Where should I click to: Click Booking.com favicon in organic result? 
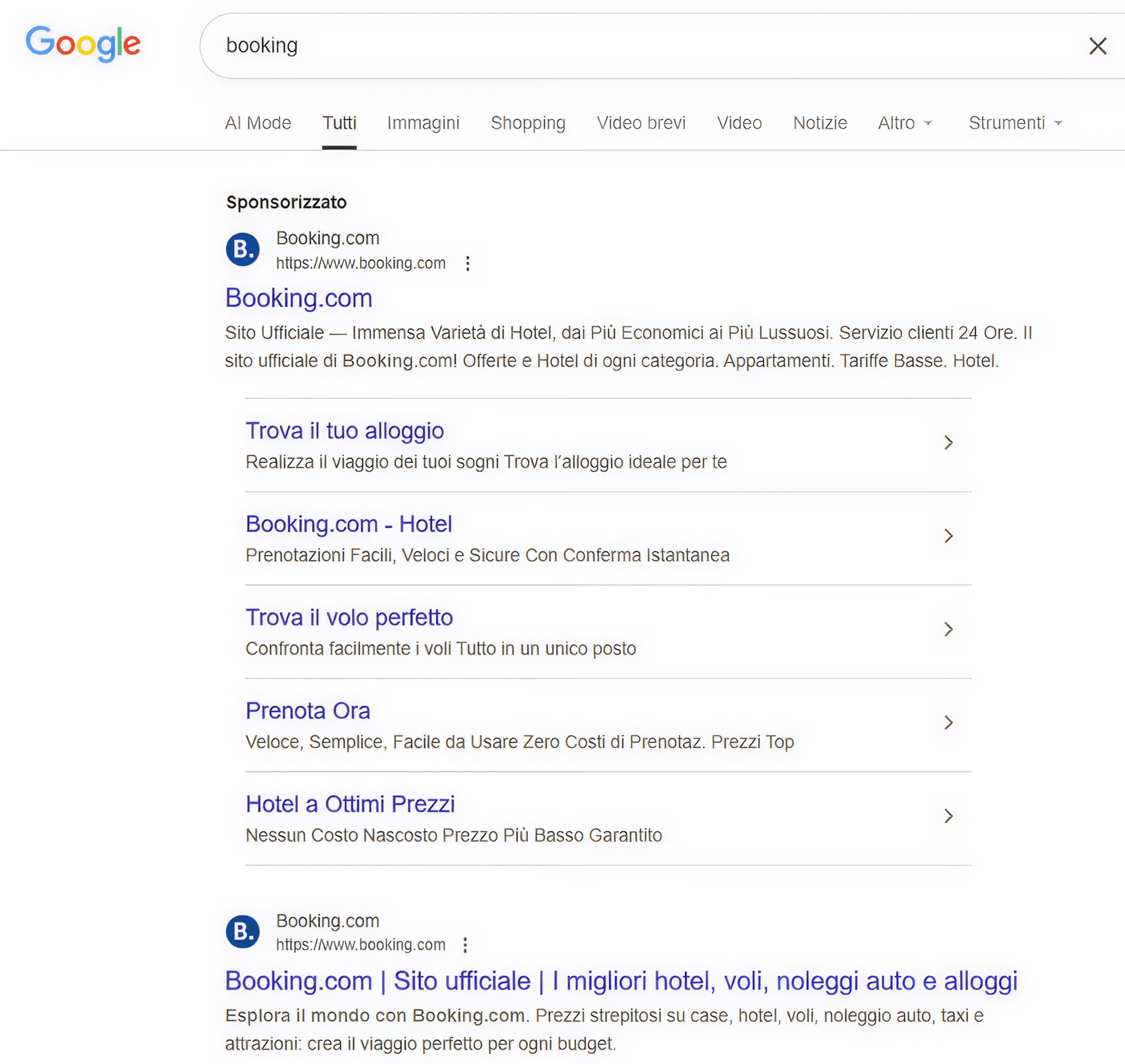point(242,932)
